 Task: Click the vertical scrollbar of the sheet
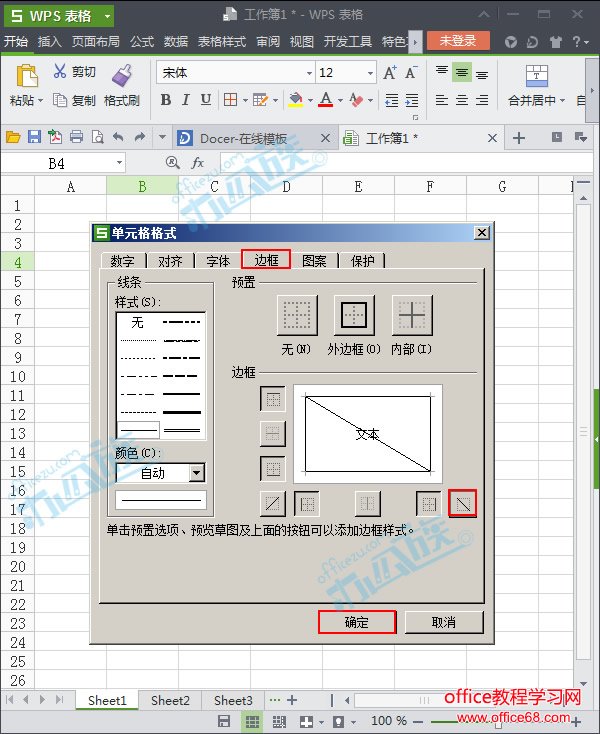(x=584, y=431)
